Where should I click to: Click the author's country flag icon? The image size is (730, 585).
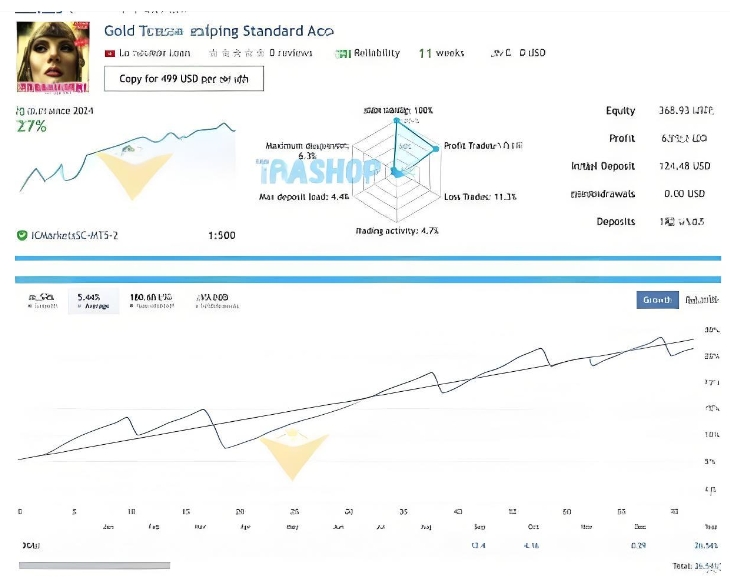coord(109,53)
